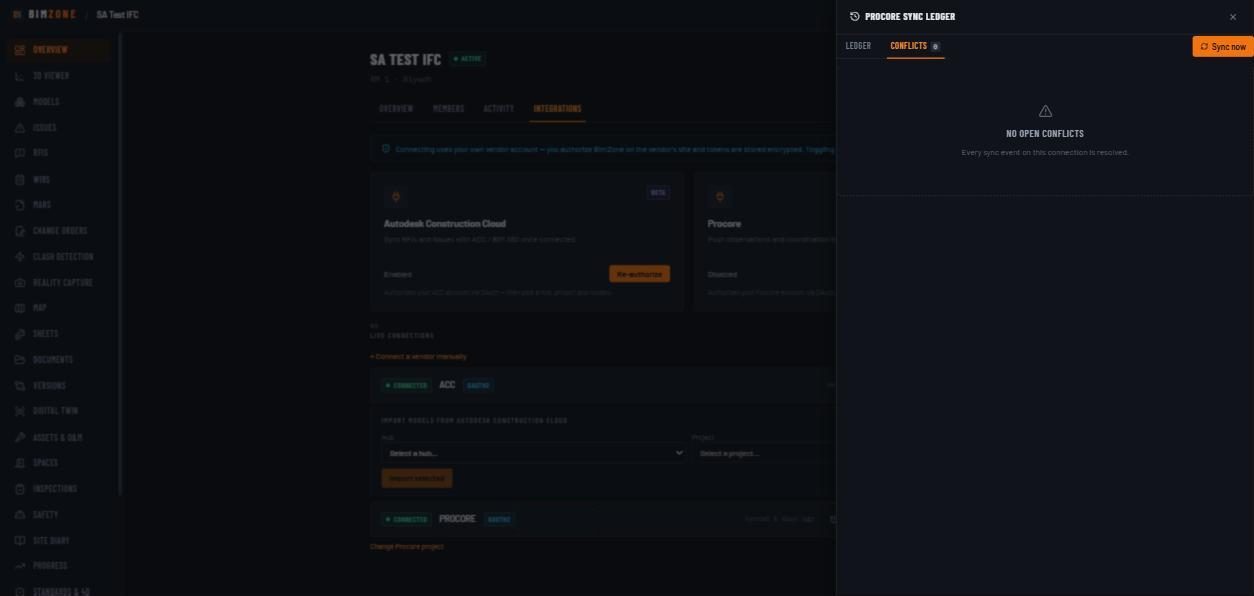Open the Select a hub dropdown

533,453
